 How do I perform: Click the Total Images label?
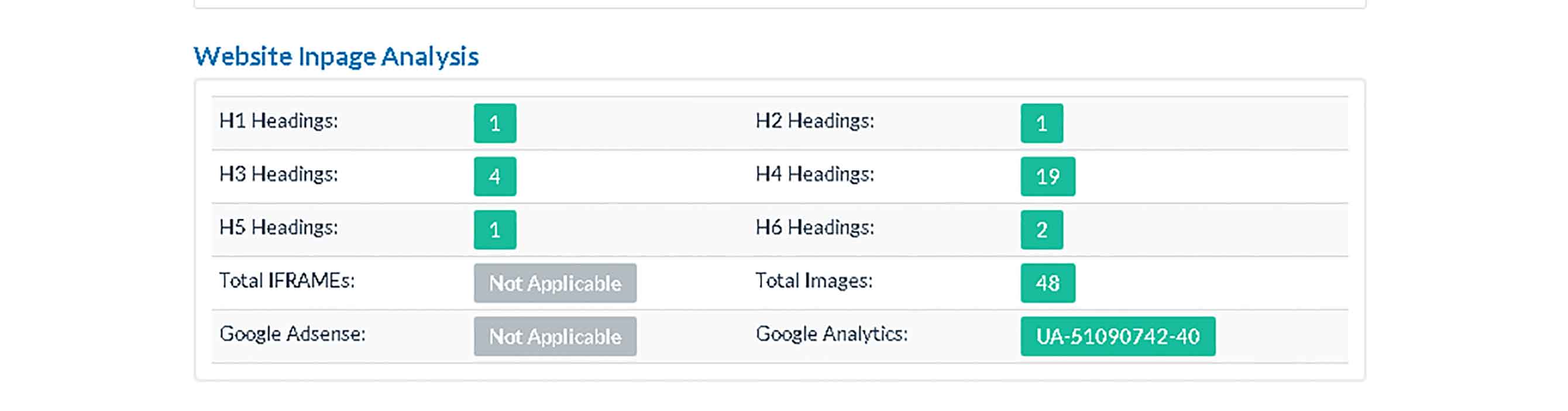point(814,280)
